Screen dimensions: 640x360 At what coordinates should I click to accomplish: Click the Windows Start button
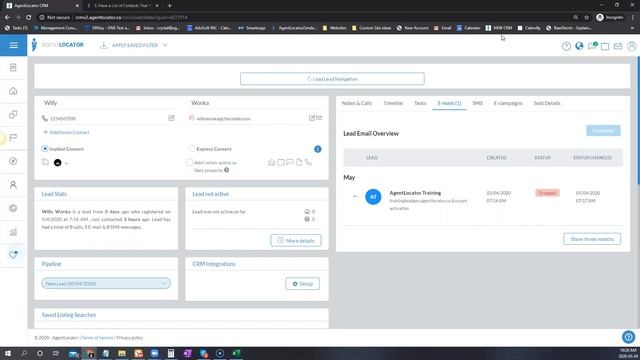[x=8, y=353]
